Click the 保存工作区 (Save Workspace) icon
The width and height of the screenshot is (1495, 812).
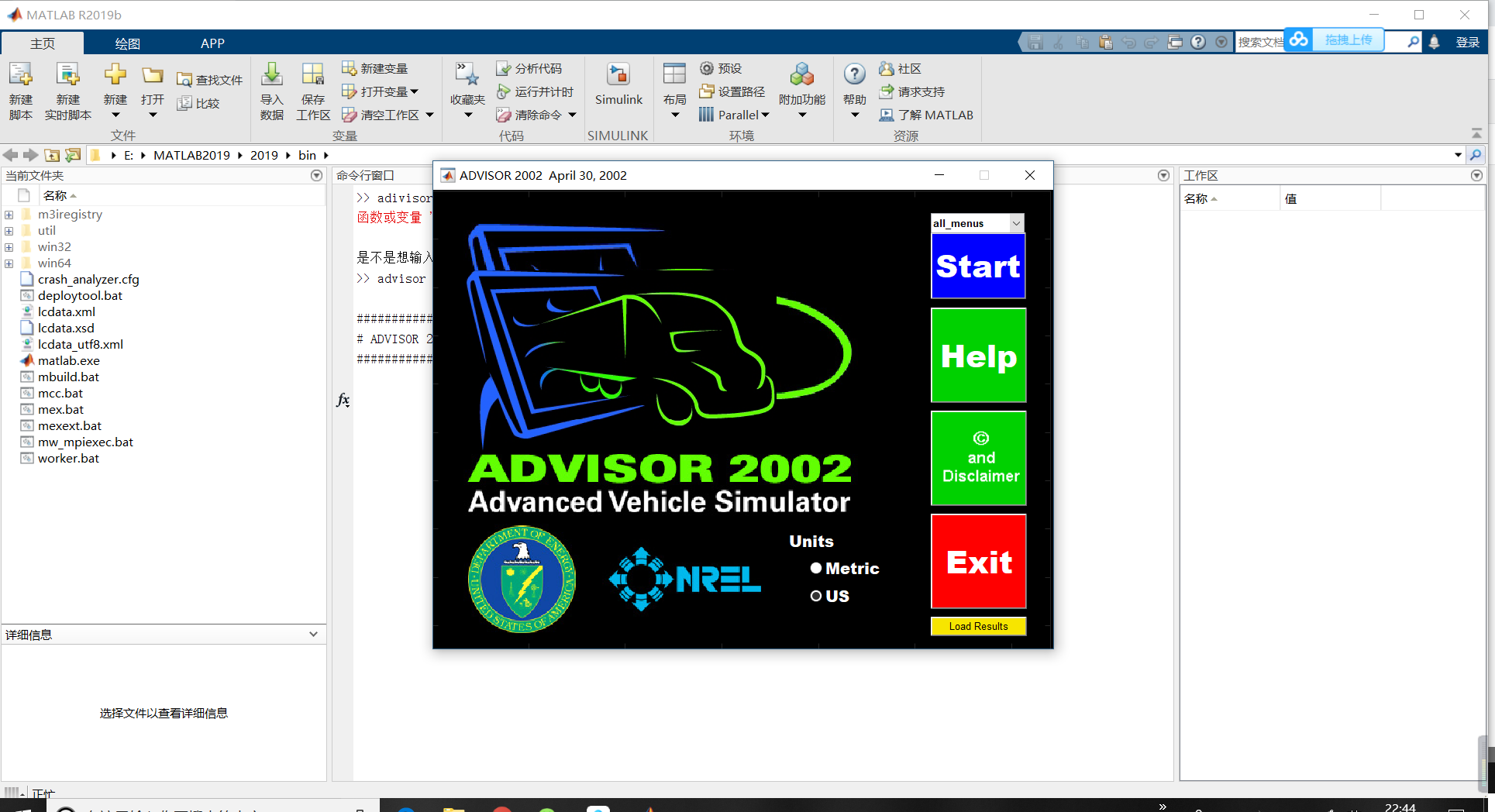point(312,88)
